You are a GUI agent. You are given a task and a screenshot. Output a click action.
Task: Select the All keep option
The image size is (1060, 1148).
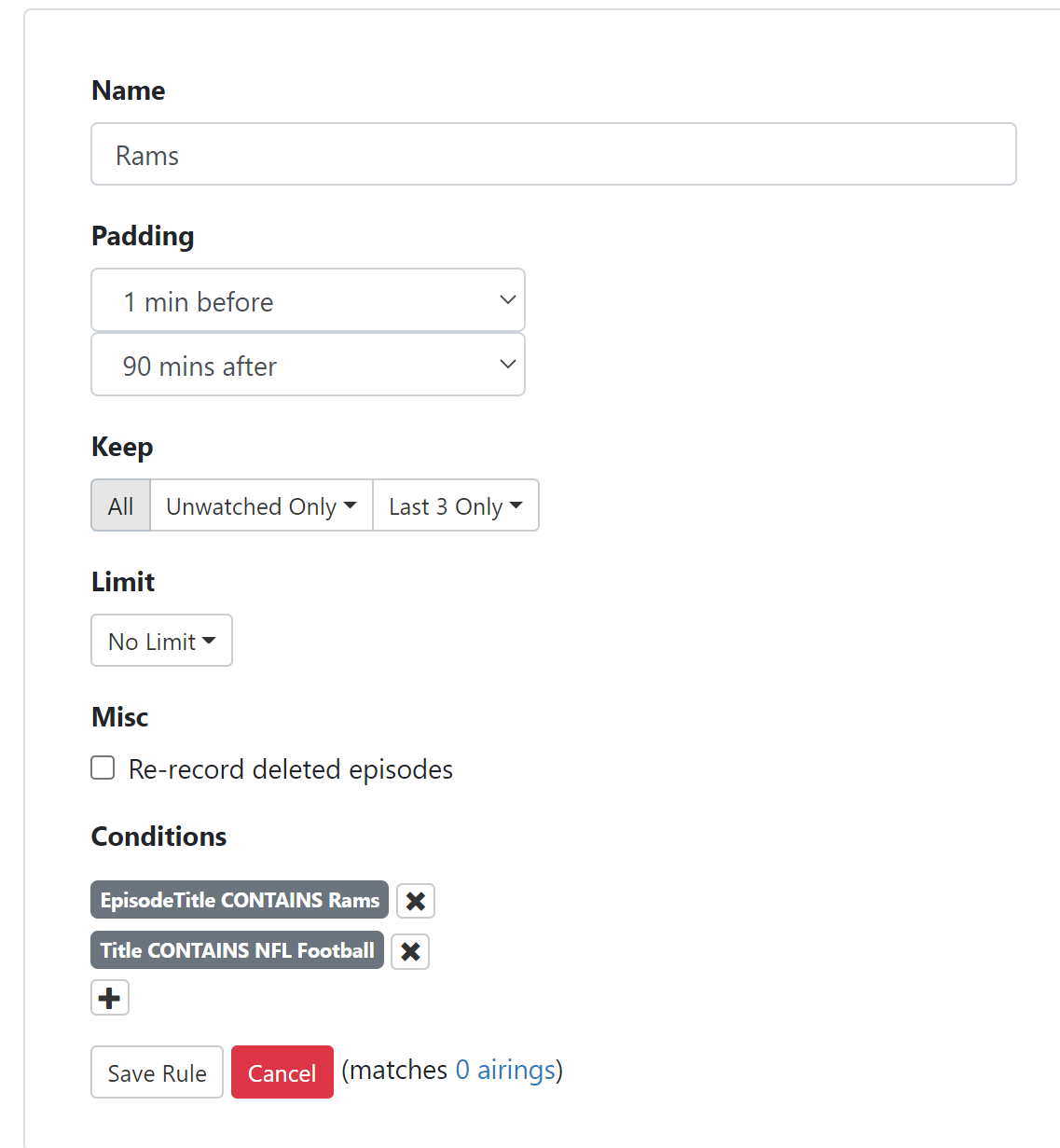pos(121,505)
